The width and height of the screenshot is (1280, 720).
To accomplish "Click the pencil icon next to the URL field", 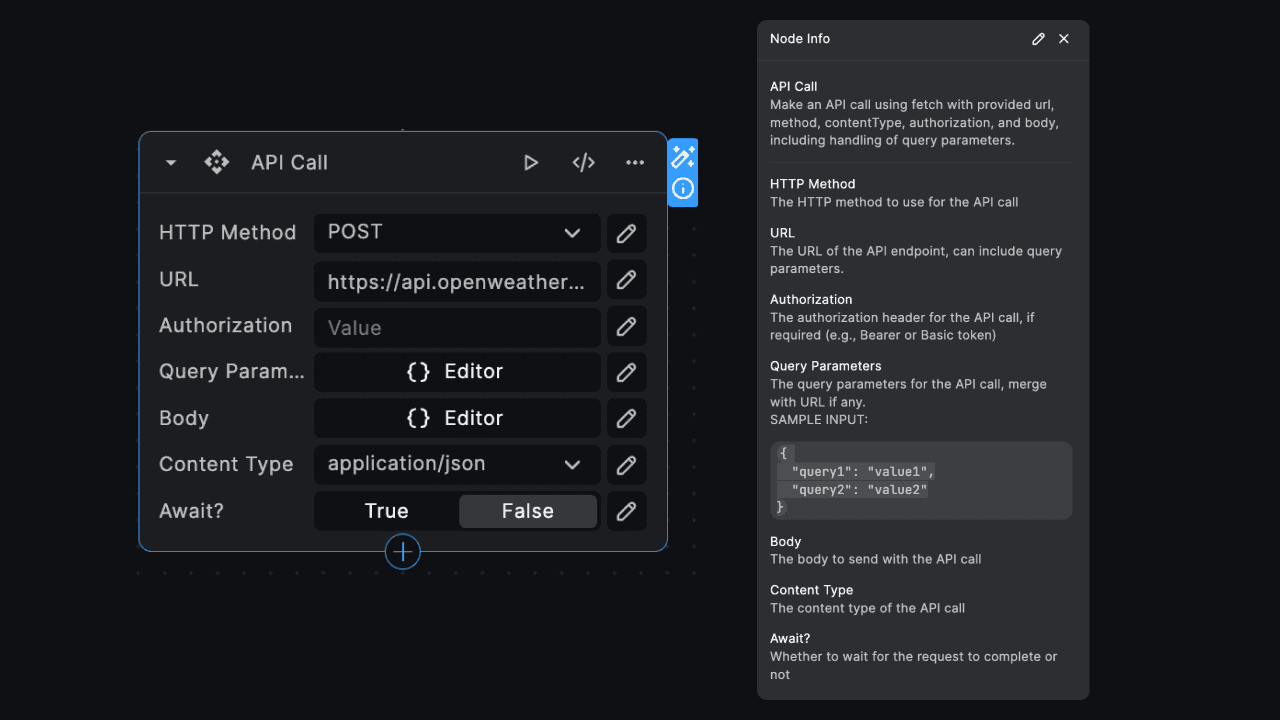I will [626, 280].
